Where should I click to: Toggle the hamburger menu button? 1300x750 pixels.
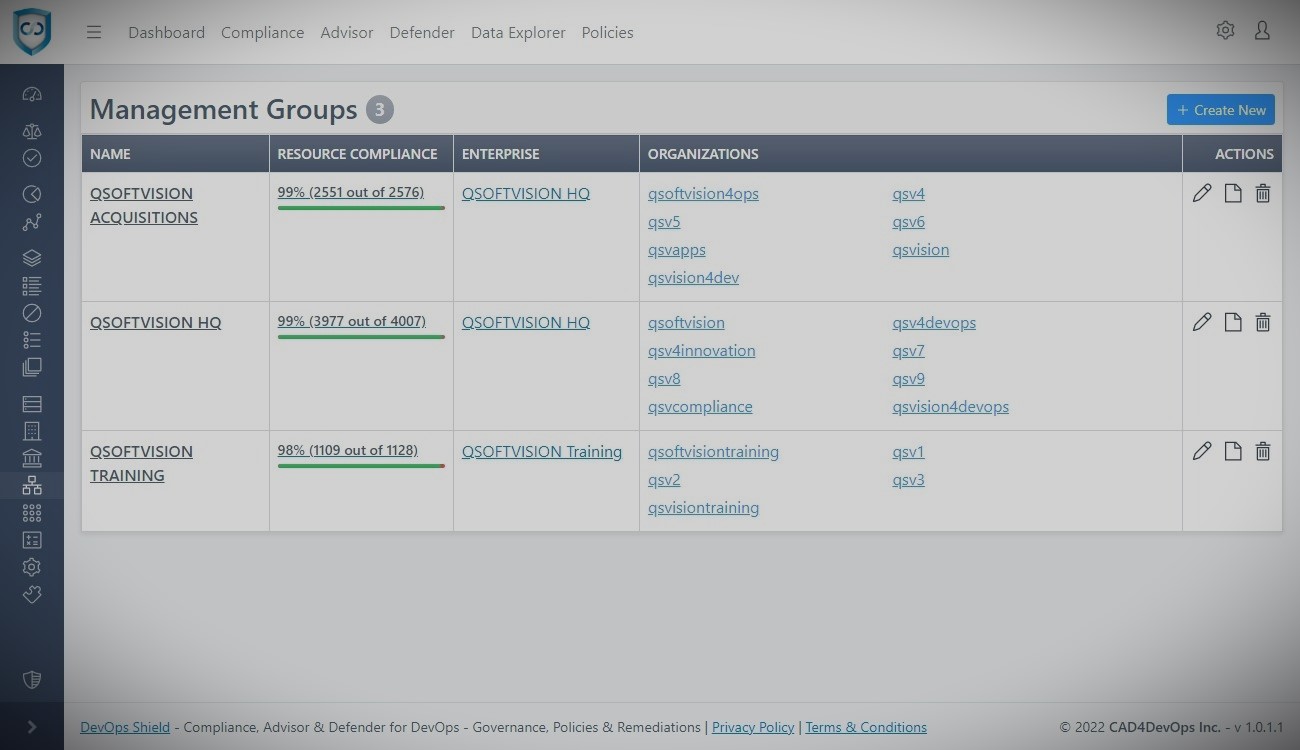click(x=94, y=32)
